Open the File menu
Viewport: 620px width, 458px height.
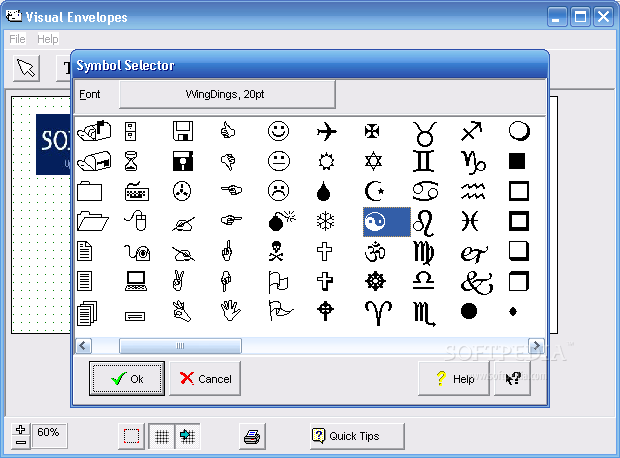click(x=17, y=39)
